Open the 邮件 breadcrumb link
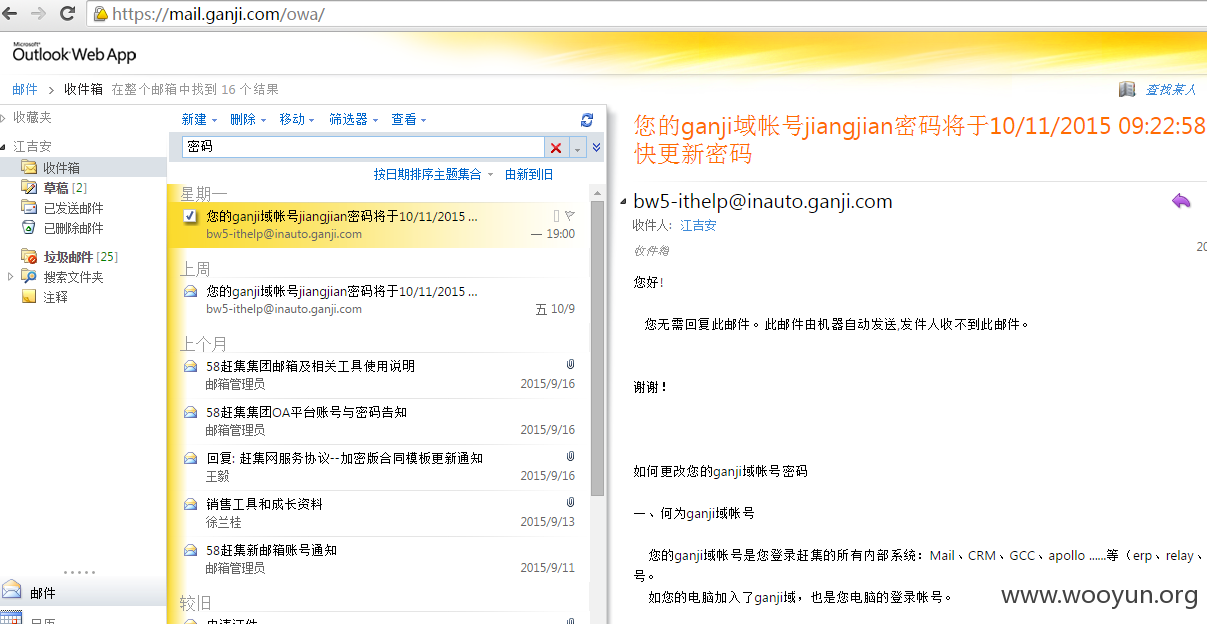The height and width of the screenshot is (624, 1207). click(25, 89)
